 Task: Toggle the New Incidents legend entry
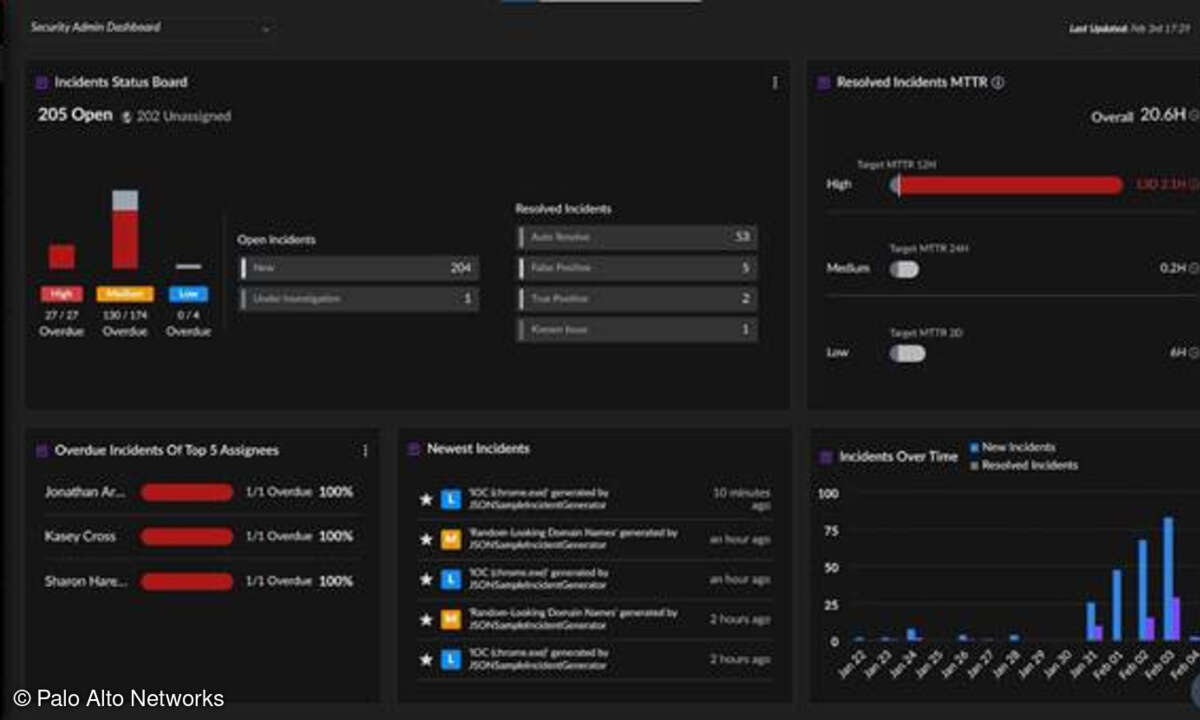click(x=1012, y=447)
